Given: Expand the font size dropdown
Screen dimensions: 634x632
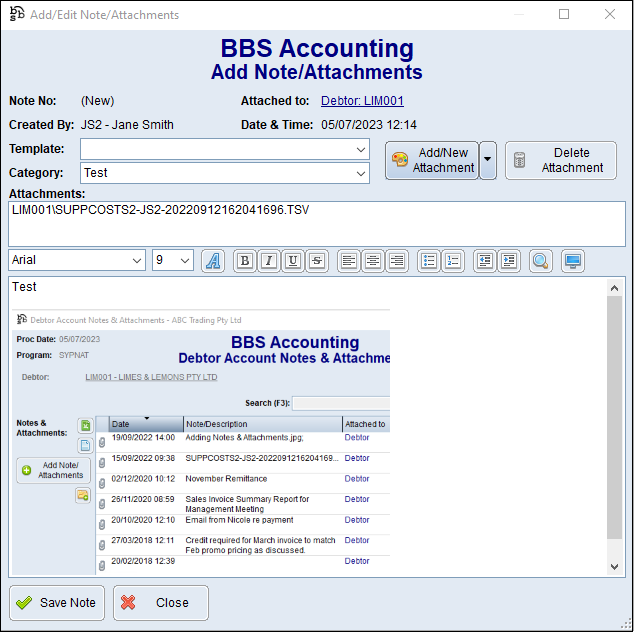Looking at the screenshot, I should pyautogui.click(x=185, y=260).
